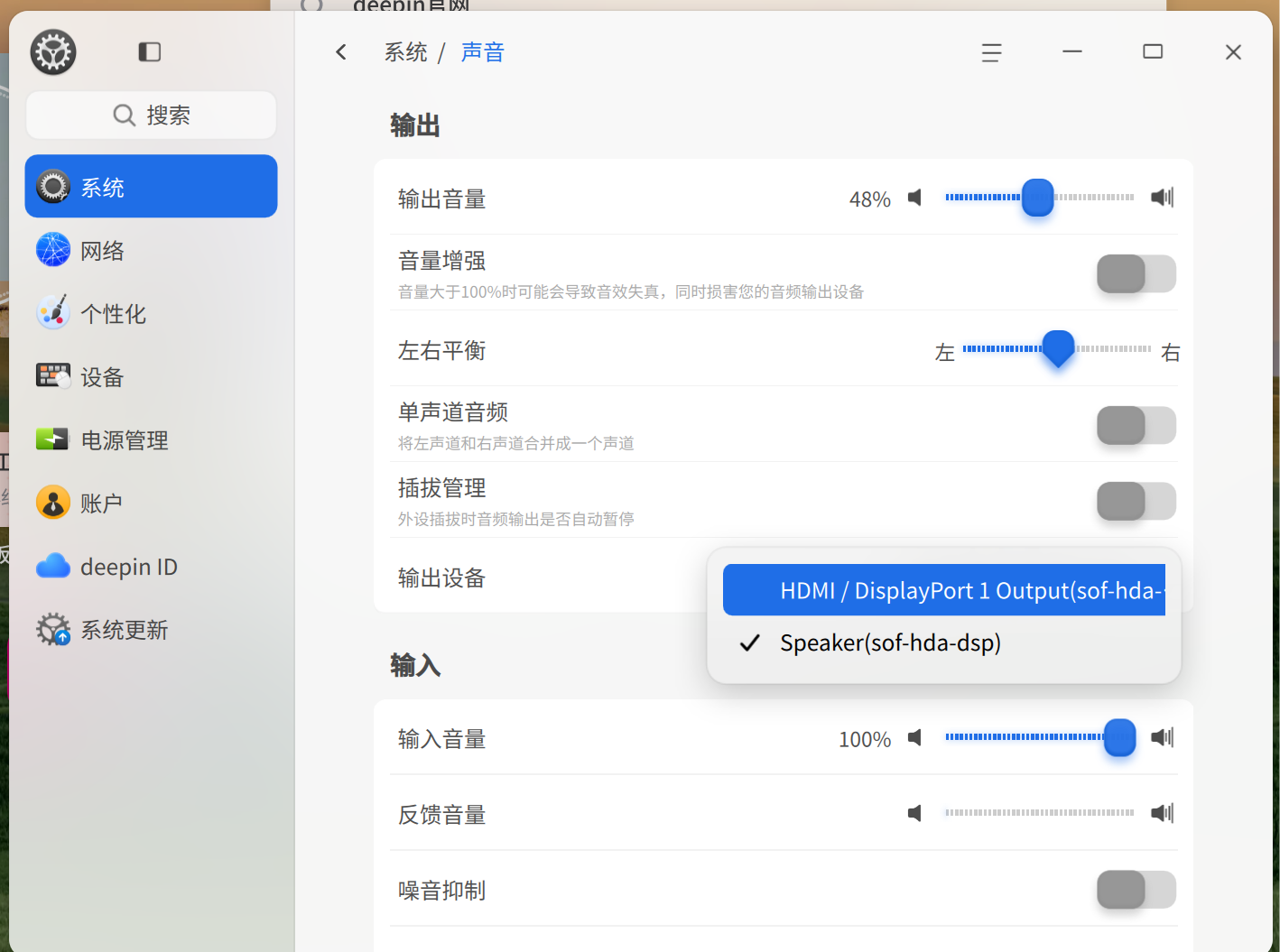Click the back arrow in the header
The image size is (1280, 952).
pos(341,52)
